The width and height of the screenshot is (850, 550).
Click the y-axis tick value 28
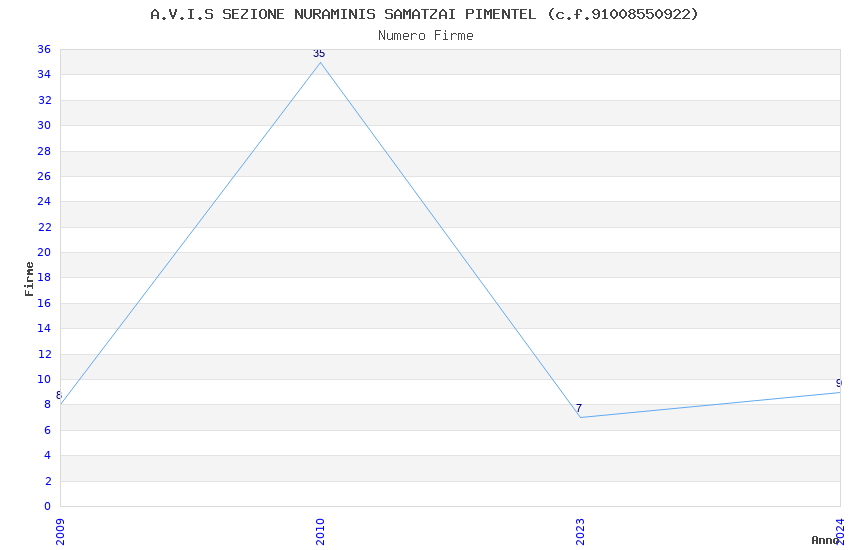click(x=44, y=151)
